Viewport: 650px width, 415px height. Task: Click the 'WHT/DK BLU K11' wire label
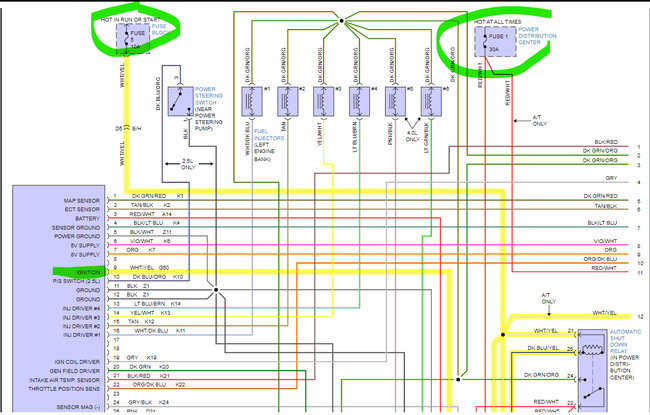tap(160, 331)
